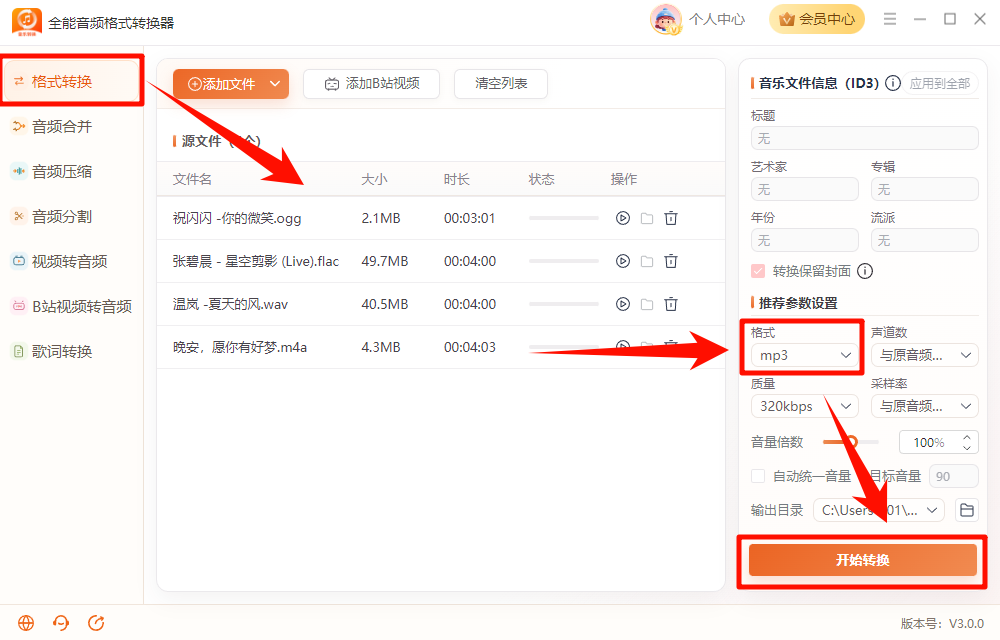This screenshot has width=1000, height=640.
Task: Click the 大小 column header
Action: click(374, 179)
